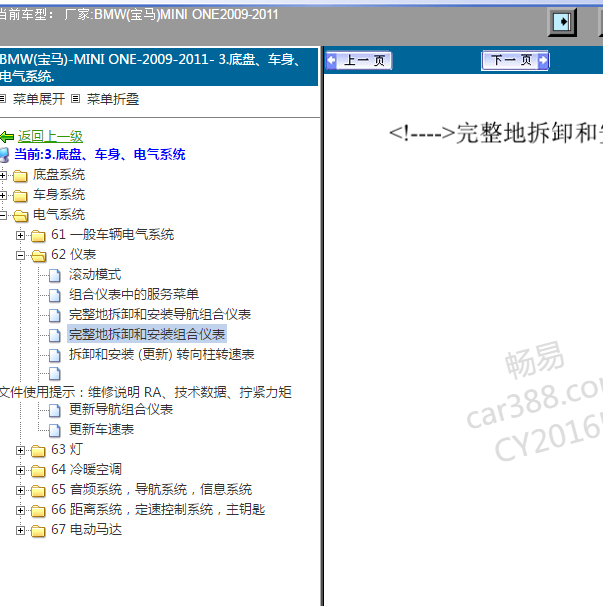Open 拆卸和安装 (更新) 转向柱转速表 document
This screenshot has width=603, height=606.
(x=162, y=354)
